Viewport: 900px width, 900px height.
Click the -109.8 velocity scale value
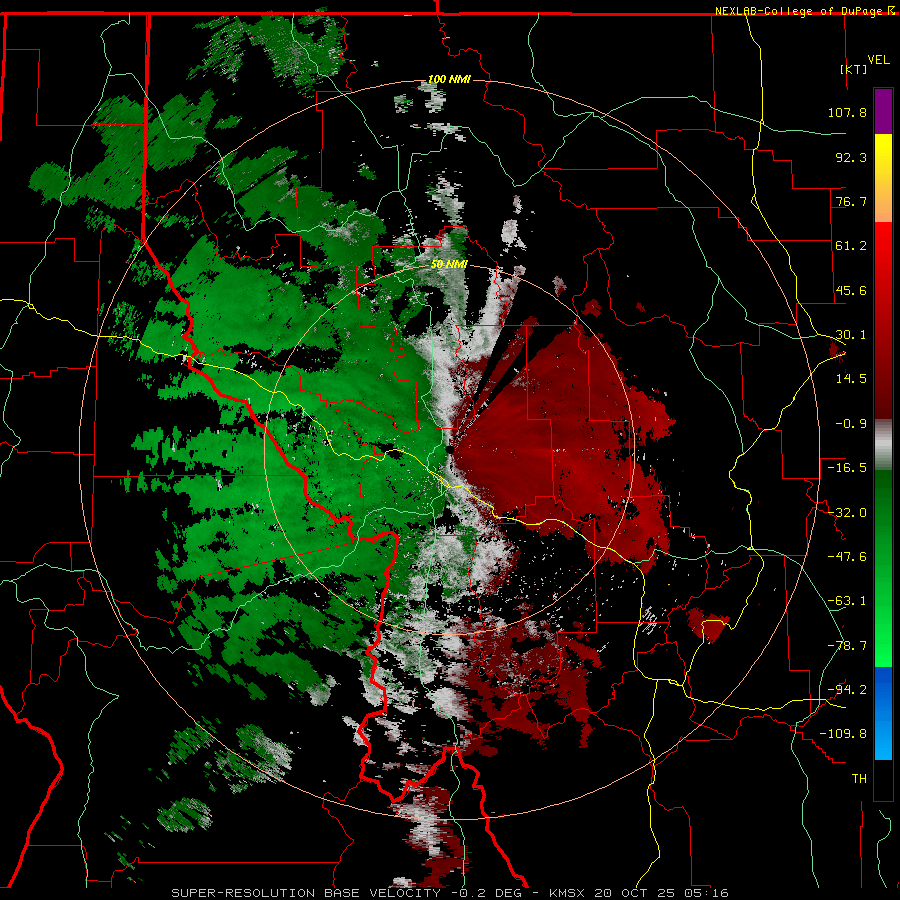click(843, 734)
